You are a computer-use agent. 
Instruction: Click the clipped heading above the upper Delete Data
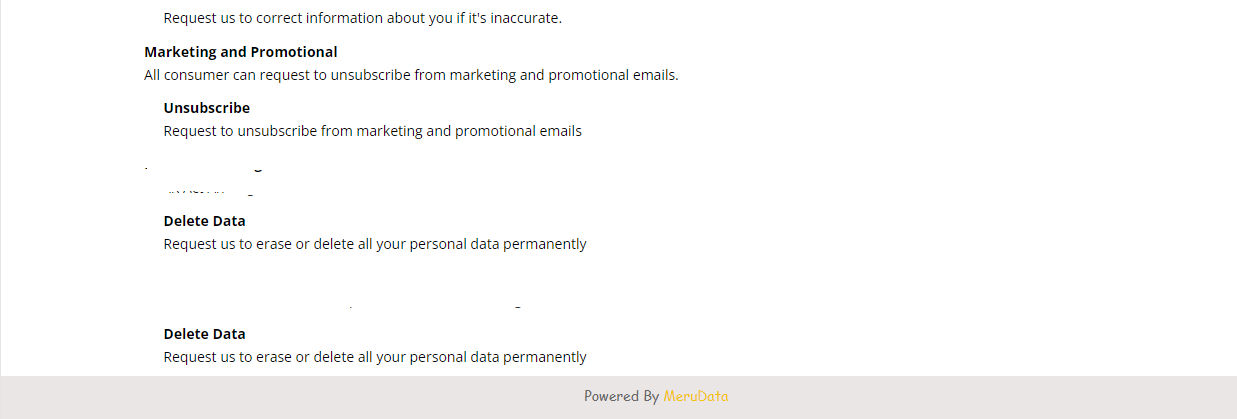tap(204, 168)
